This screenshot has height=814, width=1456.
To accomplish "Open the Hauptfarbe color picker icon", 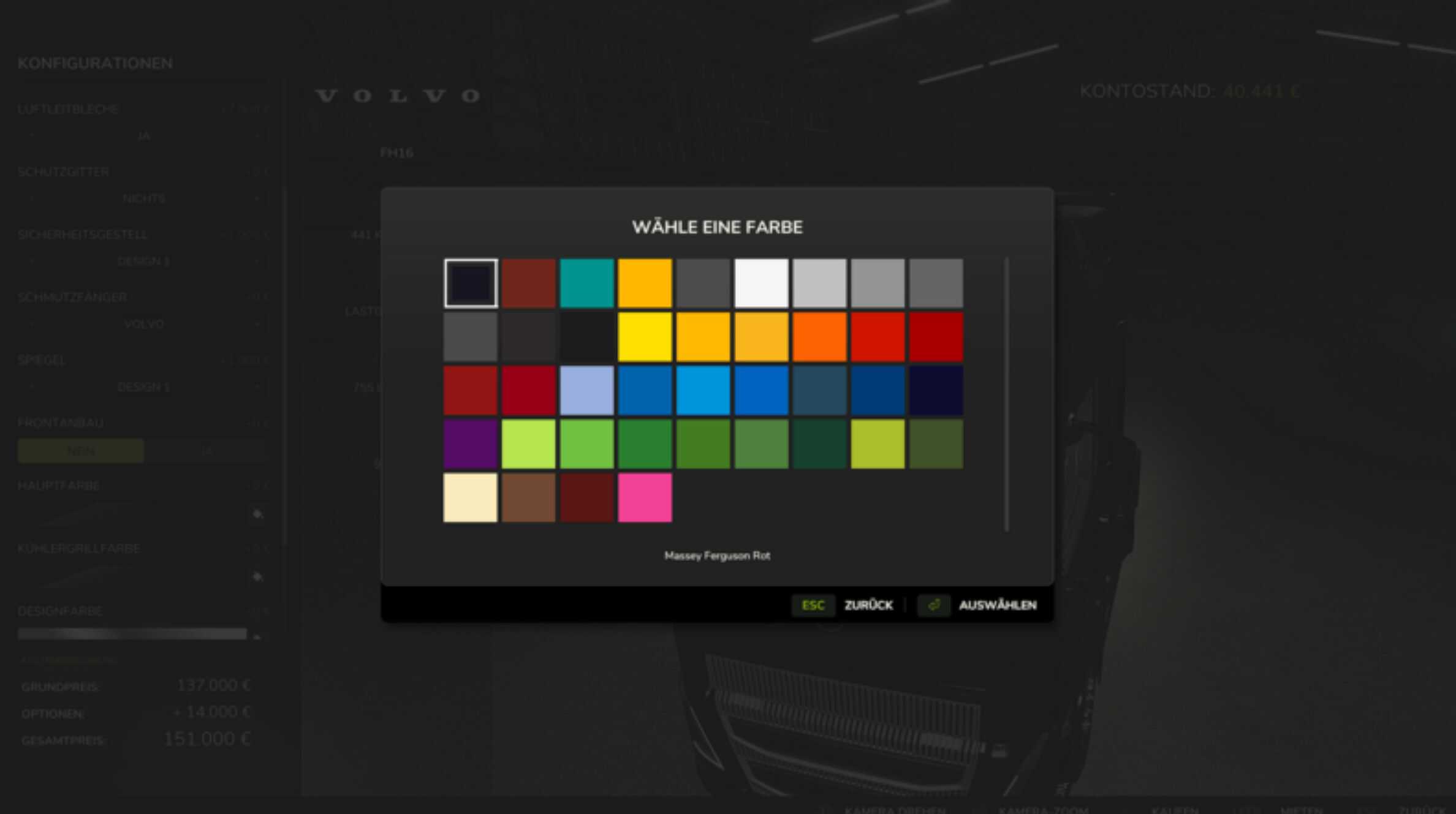I will pos(257,514).
